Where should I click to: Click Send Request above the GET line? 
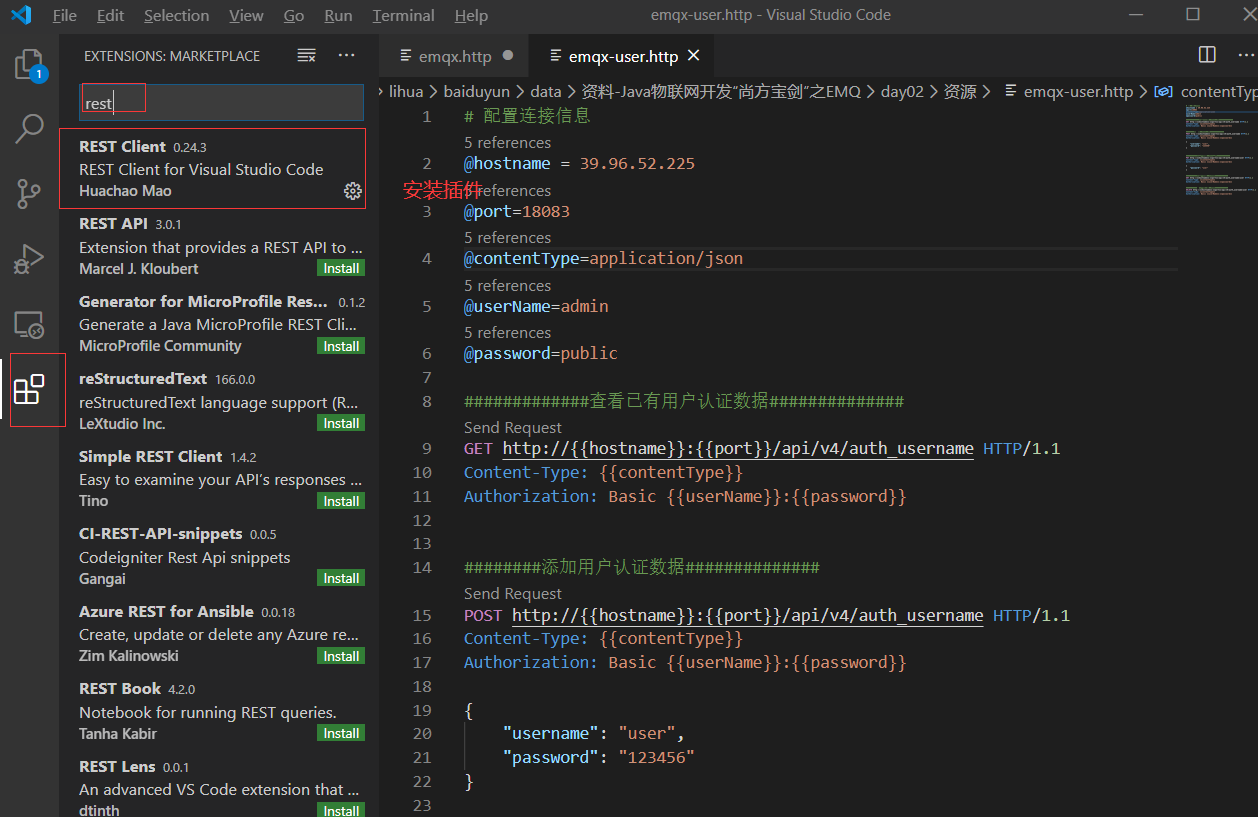pos(512,427)
